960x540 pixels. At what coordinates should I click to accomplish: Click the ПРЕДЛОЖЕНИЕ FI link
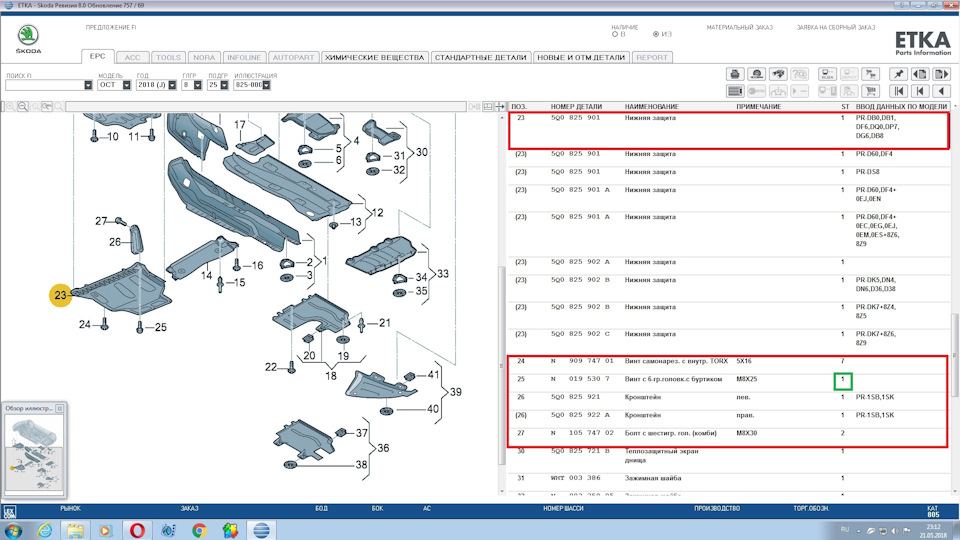(x=111, y=28)
